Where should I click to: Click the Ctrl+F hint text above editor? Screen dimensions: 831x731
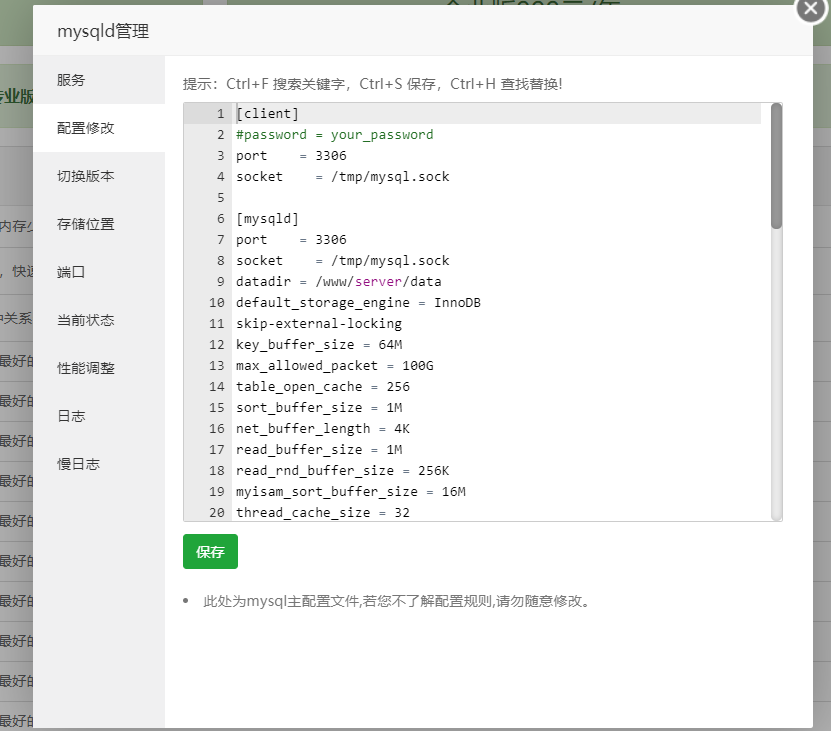coord(373,84)
